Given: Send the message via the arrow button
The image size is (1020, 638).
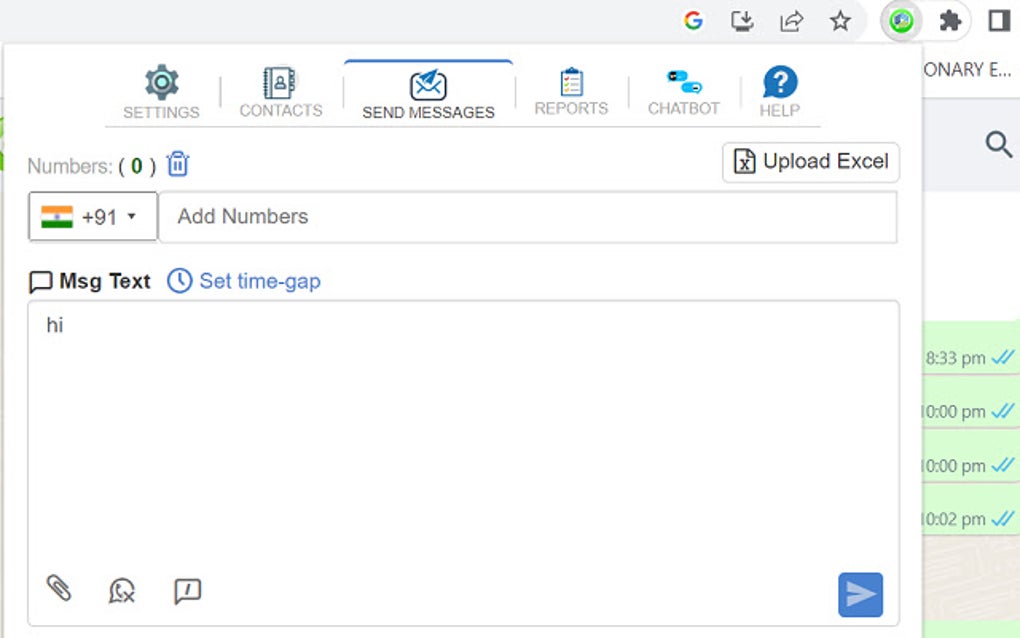Looking at the screenshot, I should [x=860, y=593].
